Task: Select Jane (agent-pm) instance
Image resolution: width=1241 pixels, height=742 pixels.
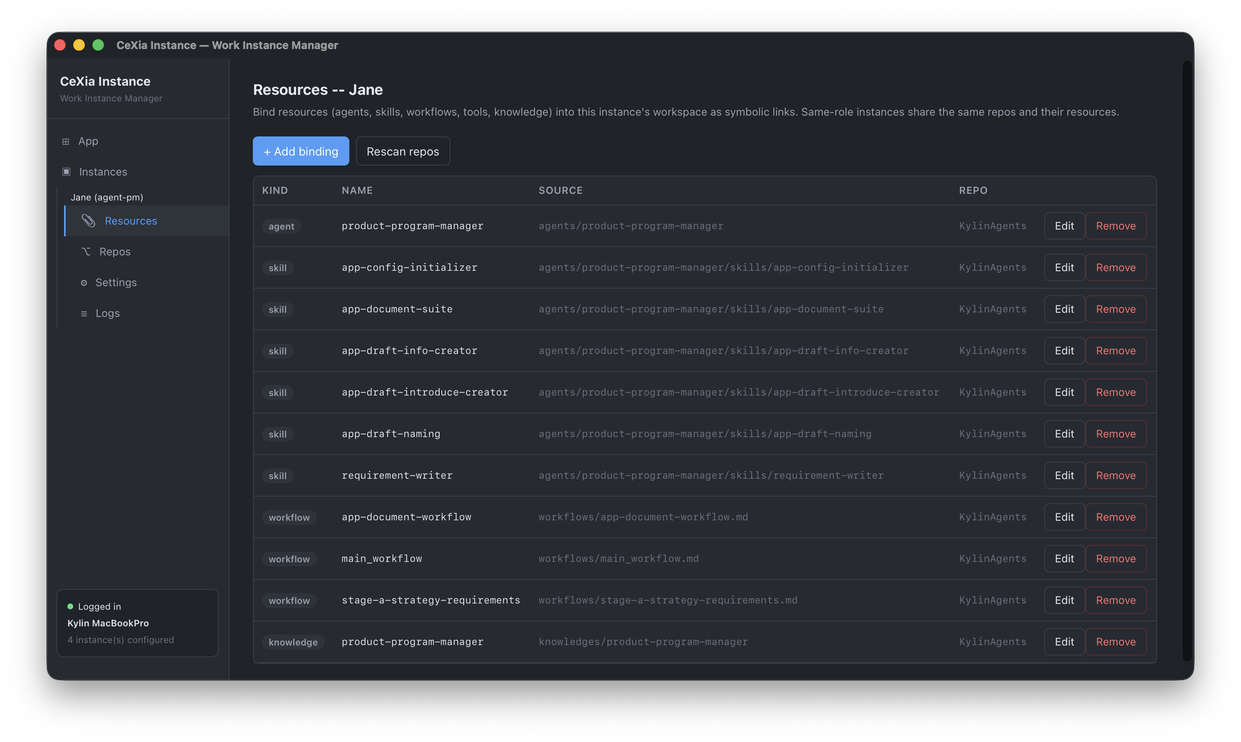Action: (107, 197)
